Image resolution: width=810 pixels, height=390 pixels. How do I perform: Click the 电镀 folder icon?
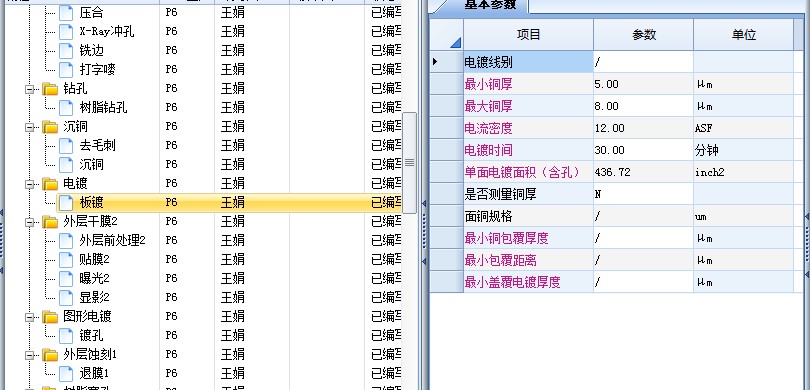tap(50, 183)
